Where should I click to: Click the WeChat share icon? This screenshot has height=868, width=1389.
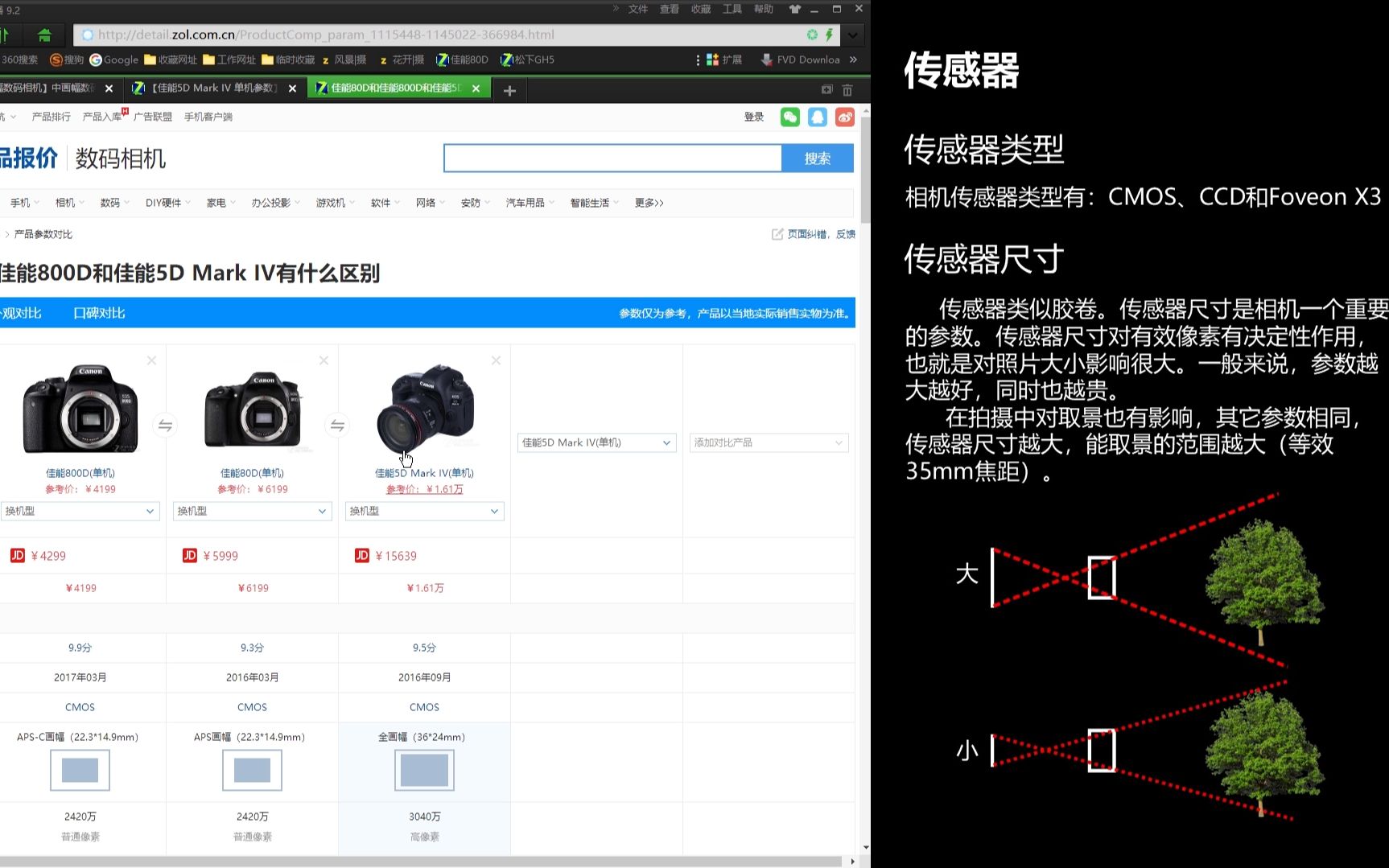pos(790,117)
